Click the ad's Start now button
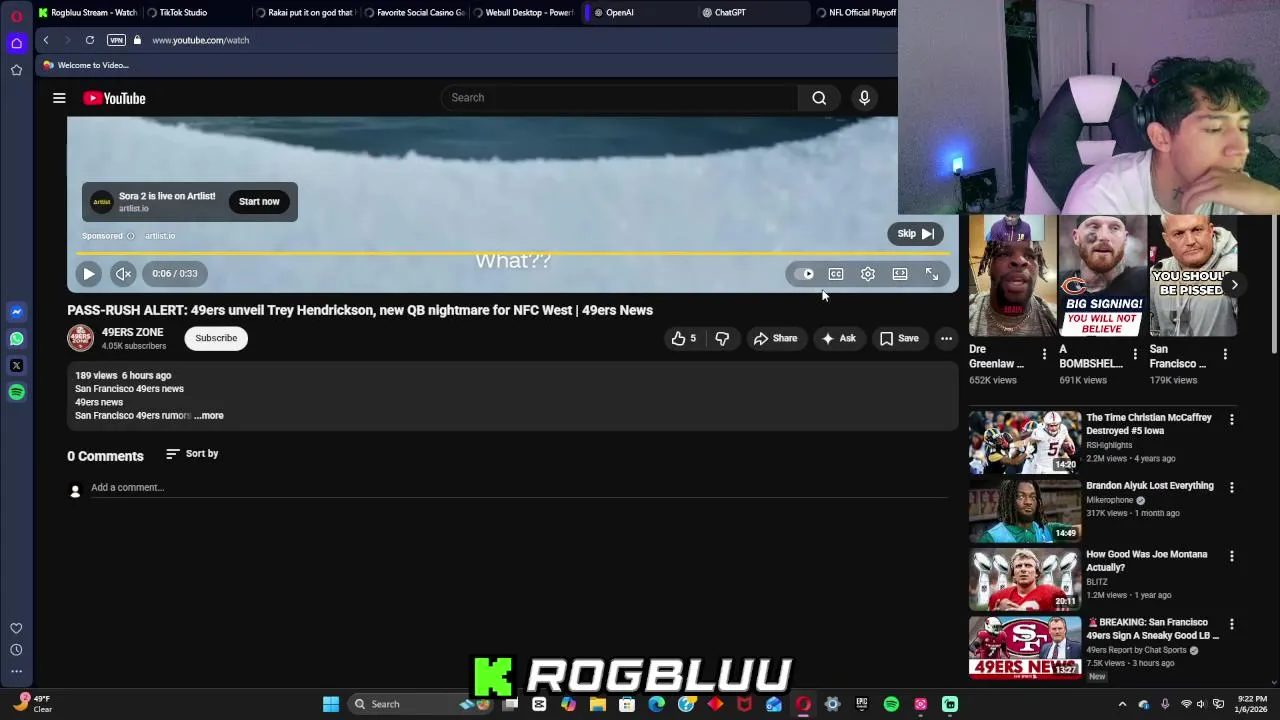 point(259,202)
